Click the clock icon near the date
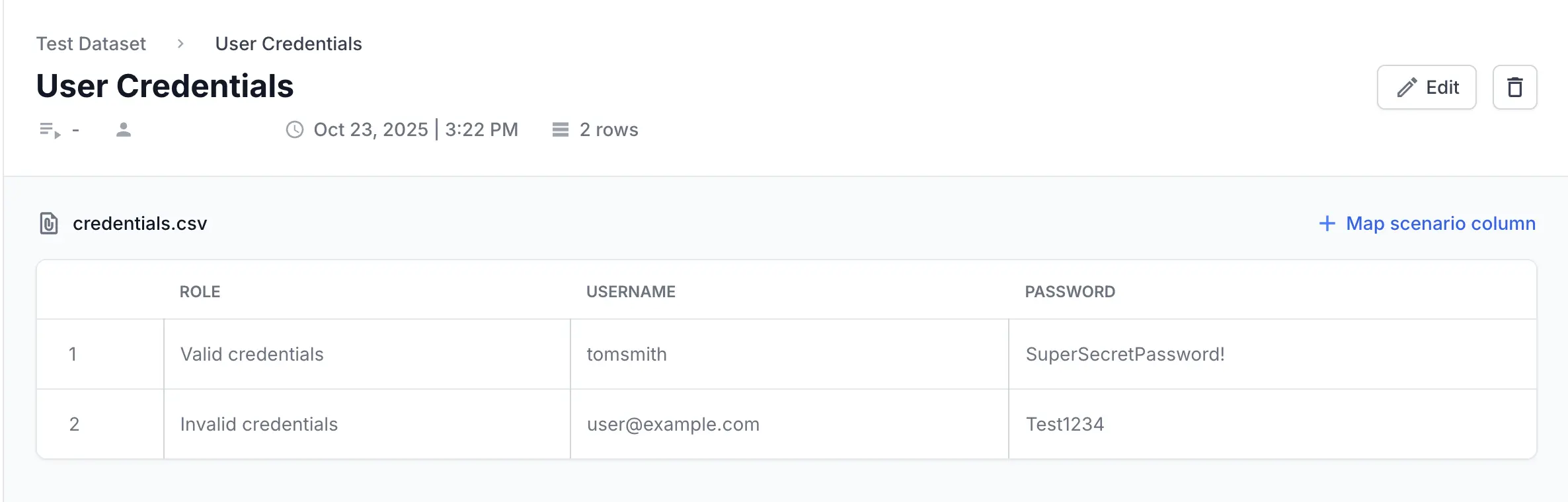 [x=295, y=130]
